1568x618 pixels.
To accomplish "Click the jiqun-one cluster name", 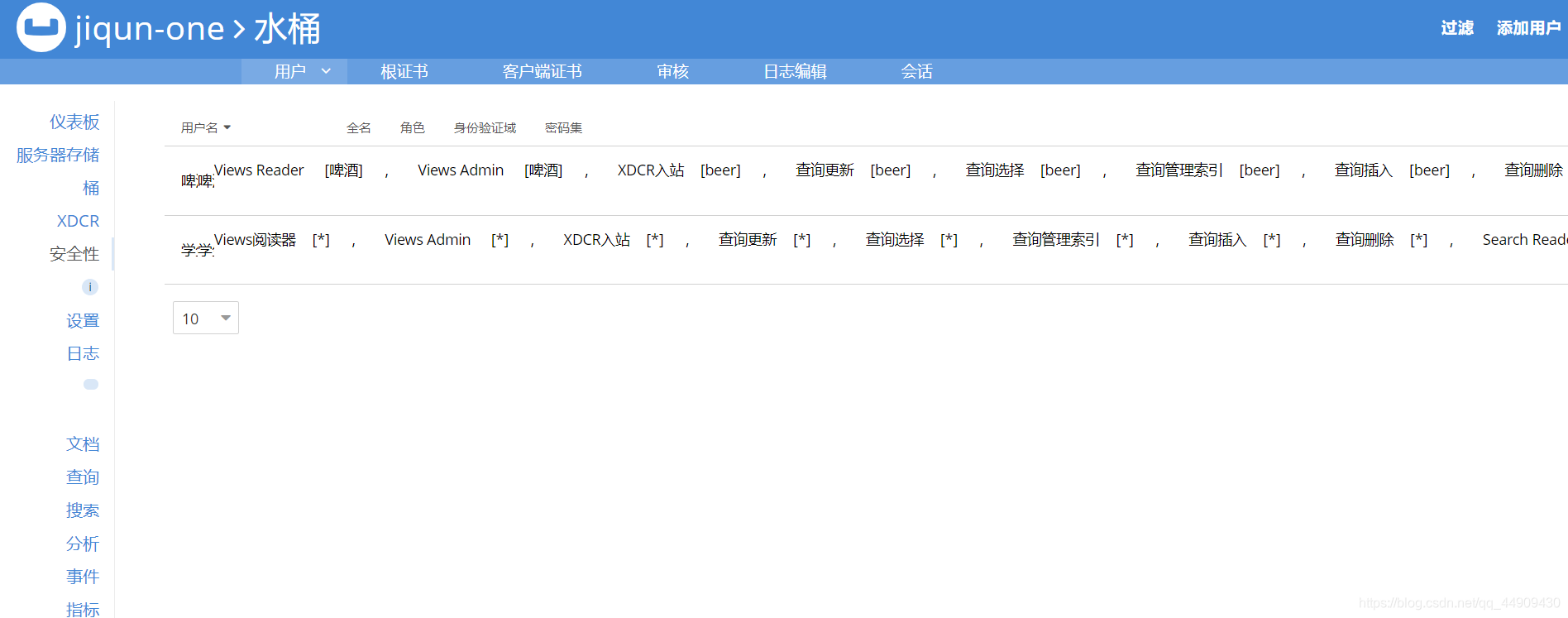I will pyautogui.click(x=150, y=28).
